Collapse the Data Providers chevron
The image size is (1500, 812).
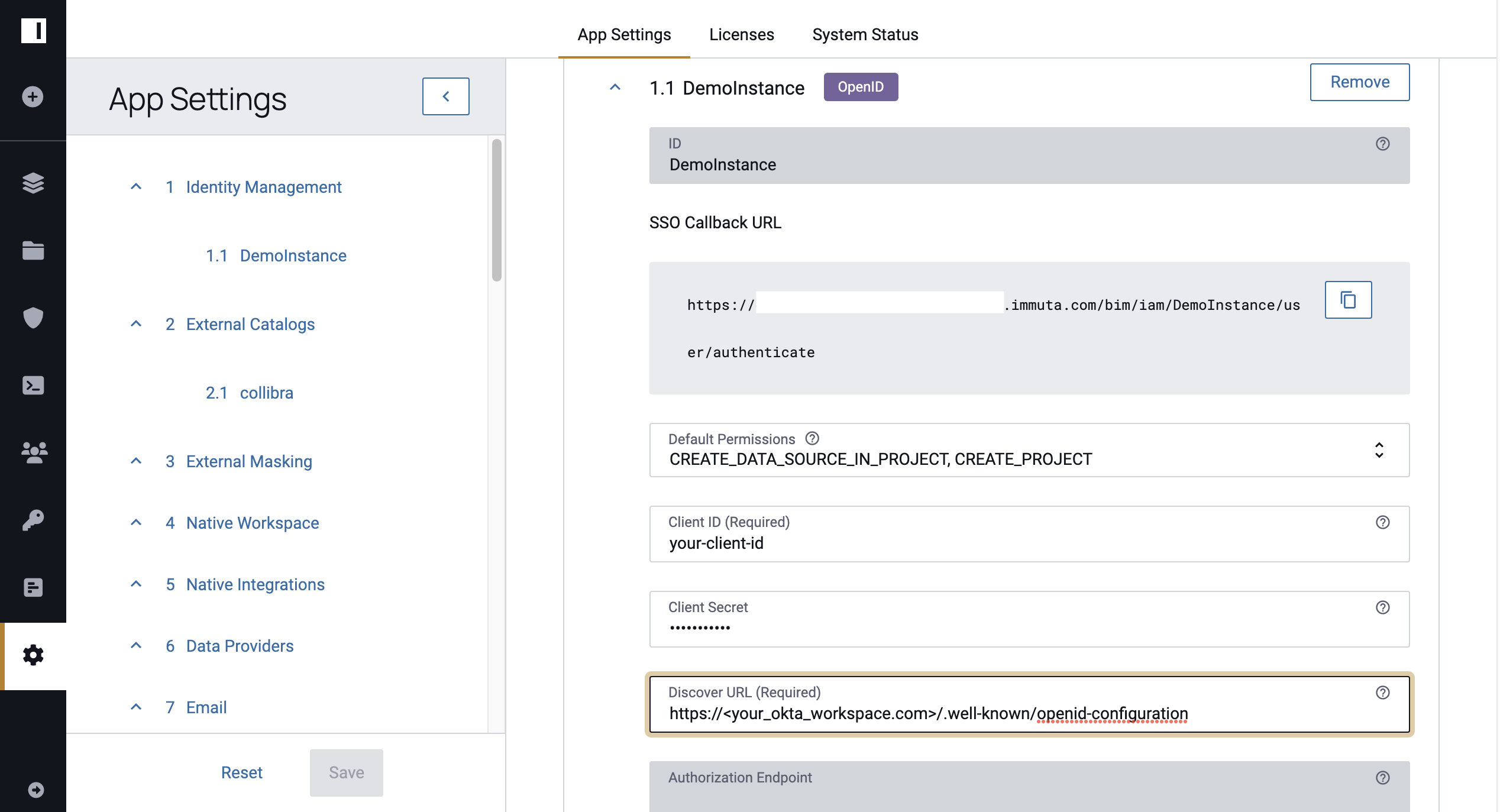click(136, 646)
